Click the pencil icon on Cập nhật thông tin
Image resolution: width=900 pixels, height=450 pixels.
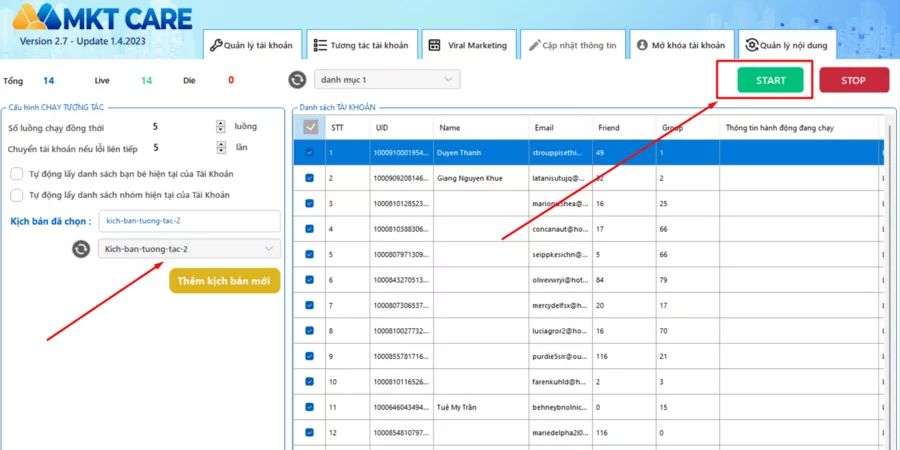534,45
